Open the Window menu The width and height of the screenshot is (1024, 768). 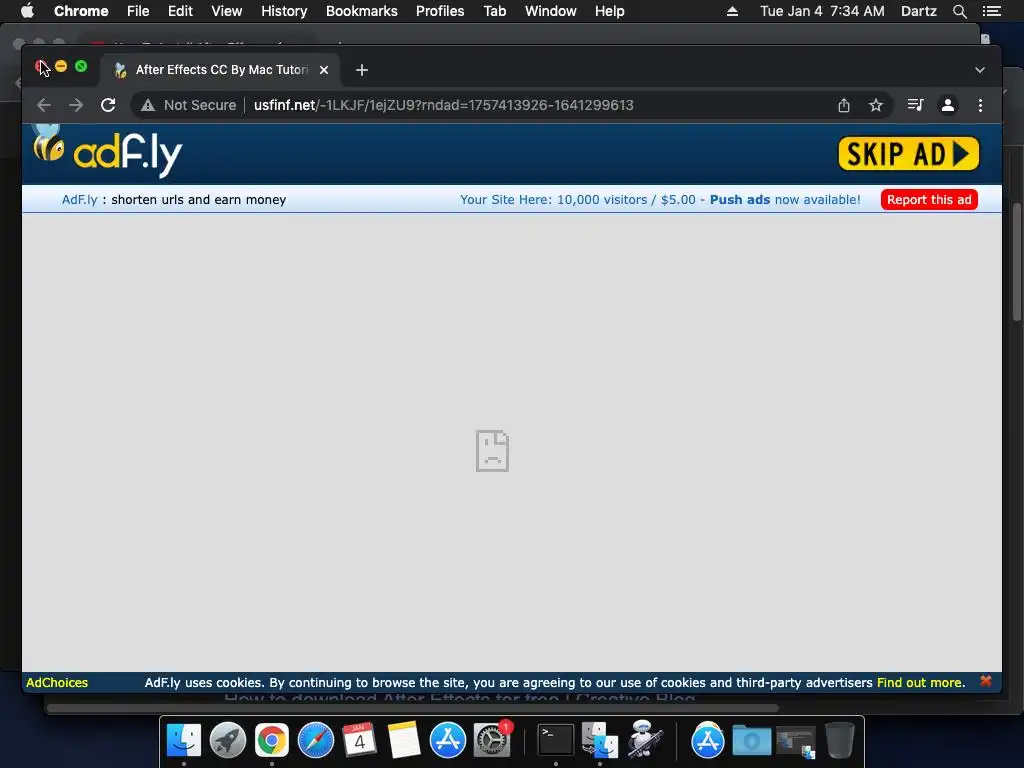point(551,11)
